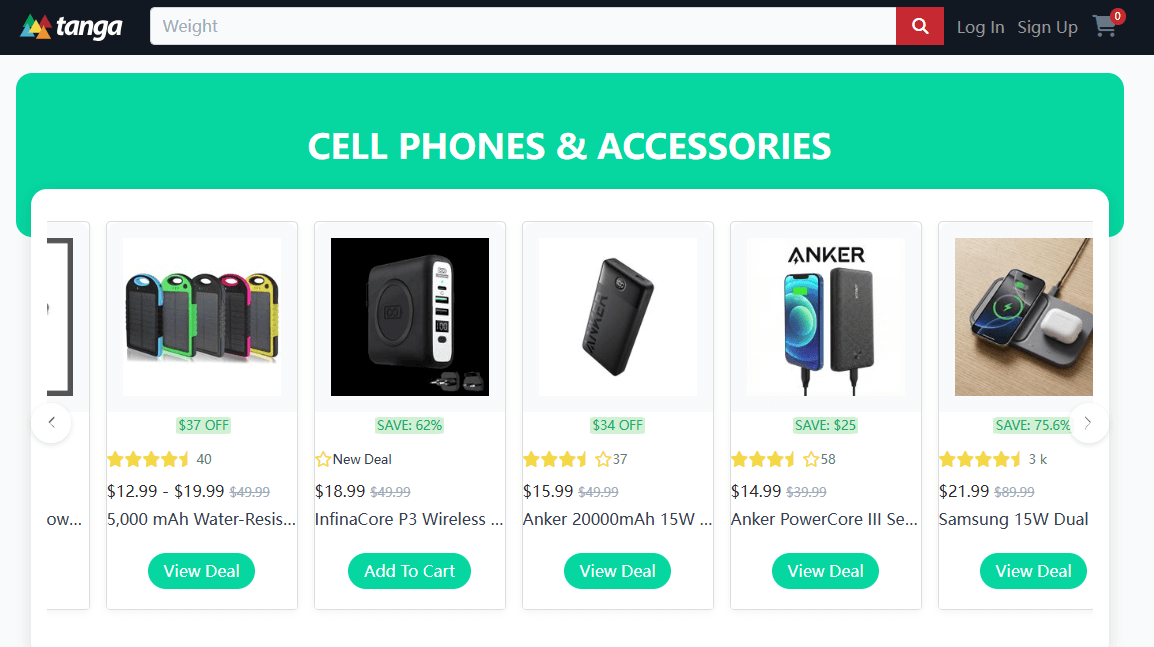Click the red search magnifier button
This screenshot has height=647, width=1154.
[x=919, y=26]
